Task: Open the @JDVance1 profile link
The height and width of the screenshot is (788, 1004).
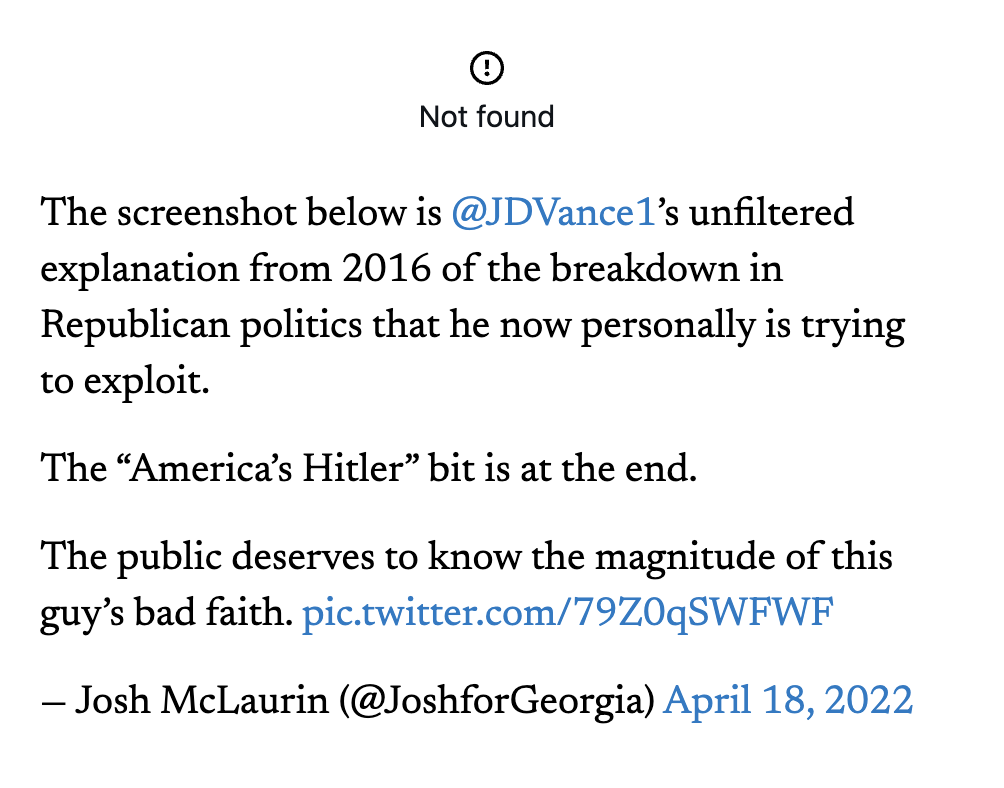Action: pos(553,213)
